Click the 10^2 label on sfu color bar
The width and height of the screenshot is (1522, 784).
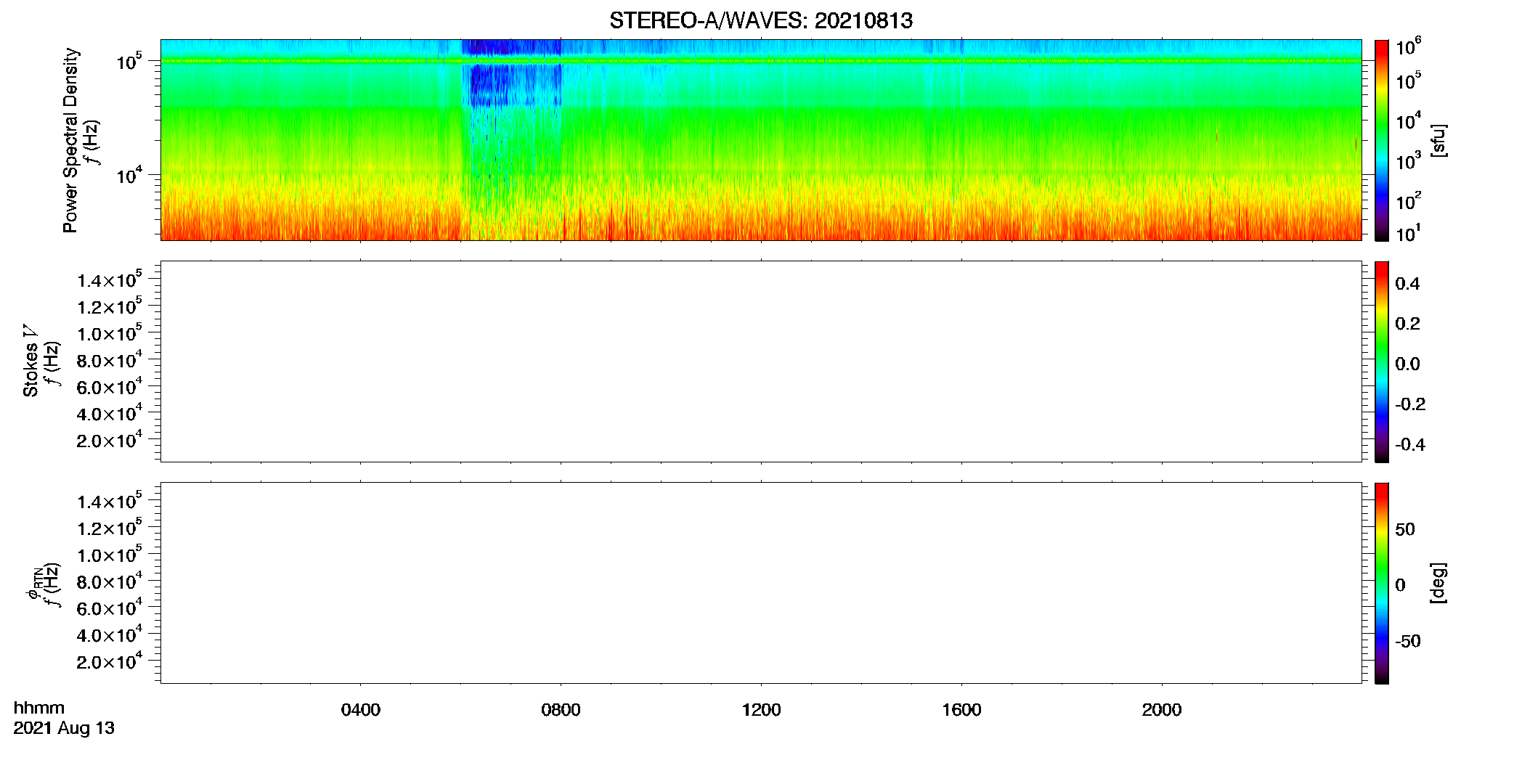coord(1408,200)
